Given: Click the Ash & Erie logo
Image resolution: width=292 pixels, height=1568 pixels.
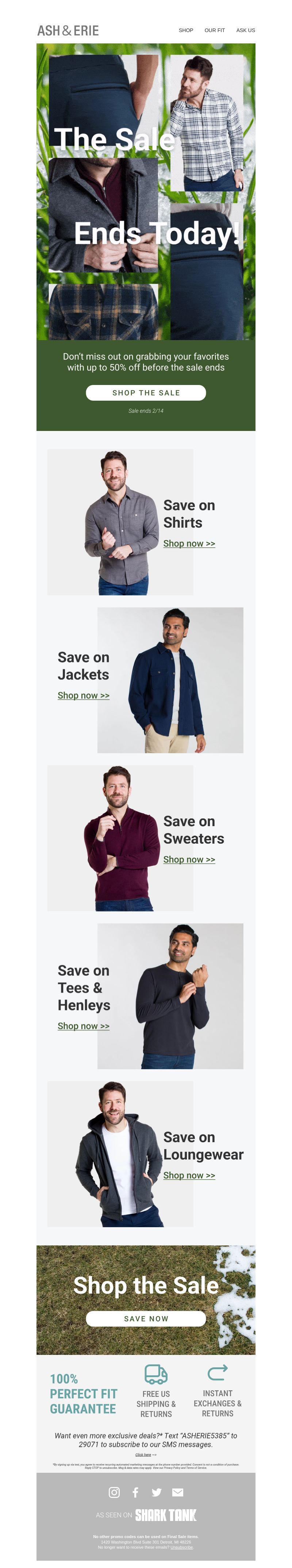Looking at the screenshot, I should tap(68, 30).
